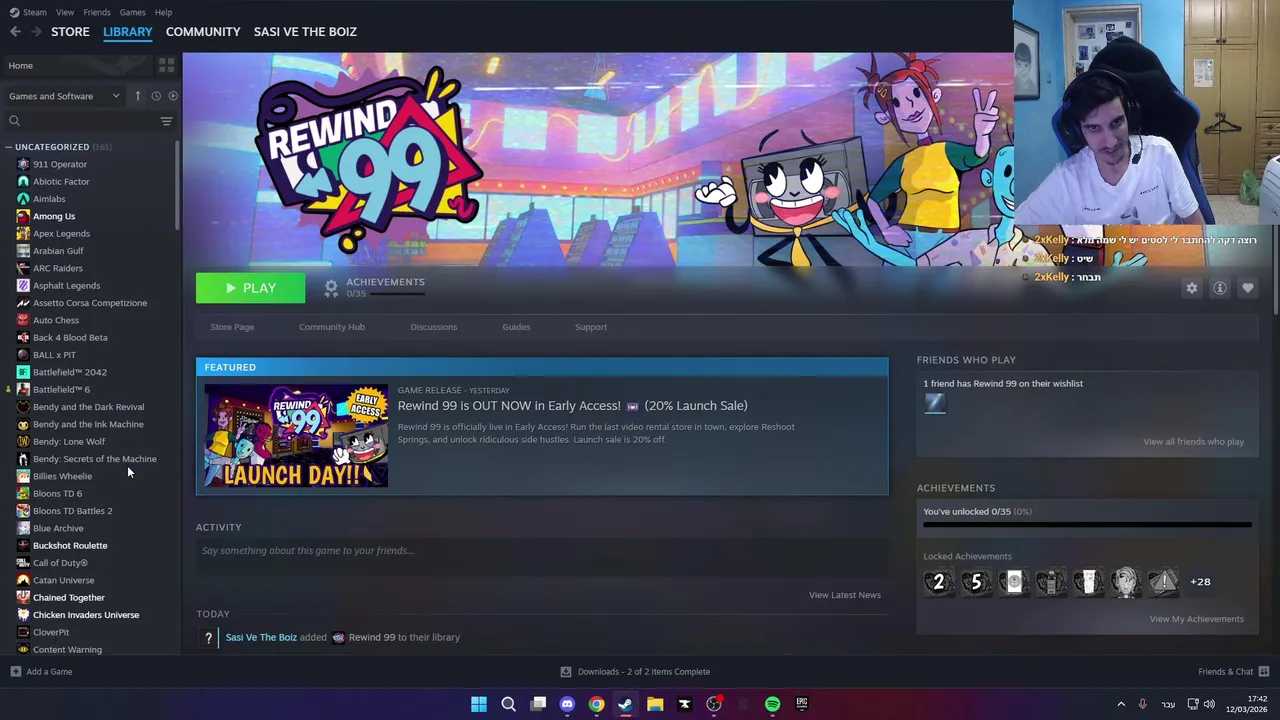Click the locked achievement icon showing 2

click(x=938, y=581)
